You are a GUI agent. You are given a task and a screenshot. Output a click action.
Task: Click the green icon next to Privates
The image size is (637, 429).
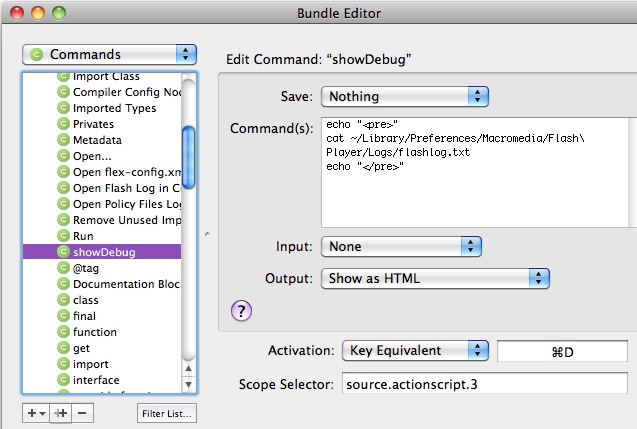point(63,124)
